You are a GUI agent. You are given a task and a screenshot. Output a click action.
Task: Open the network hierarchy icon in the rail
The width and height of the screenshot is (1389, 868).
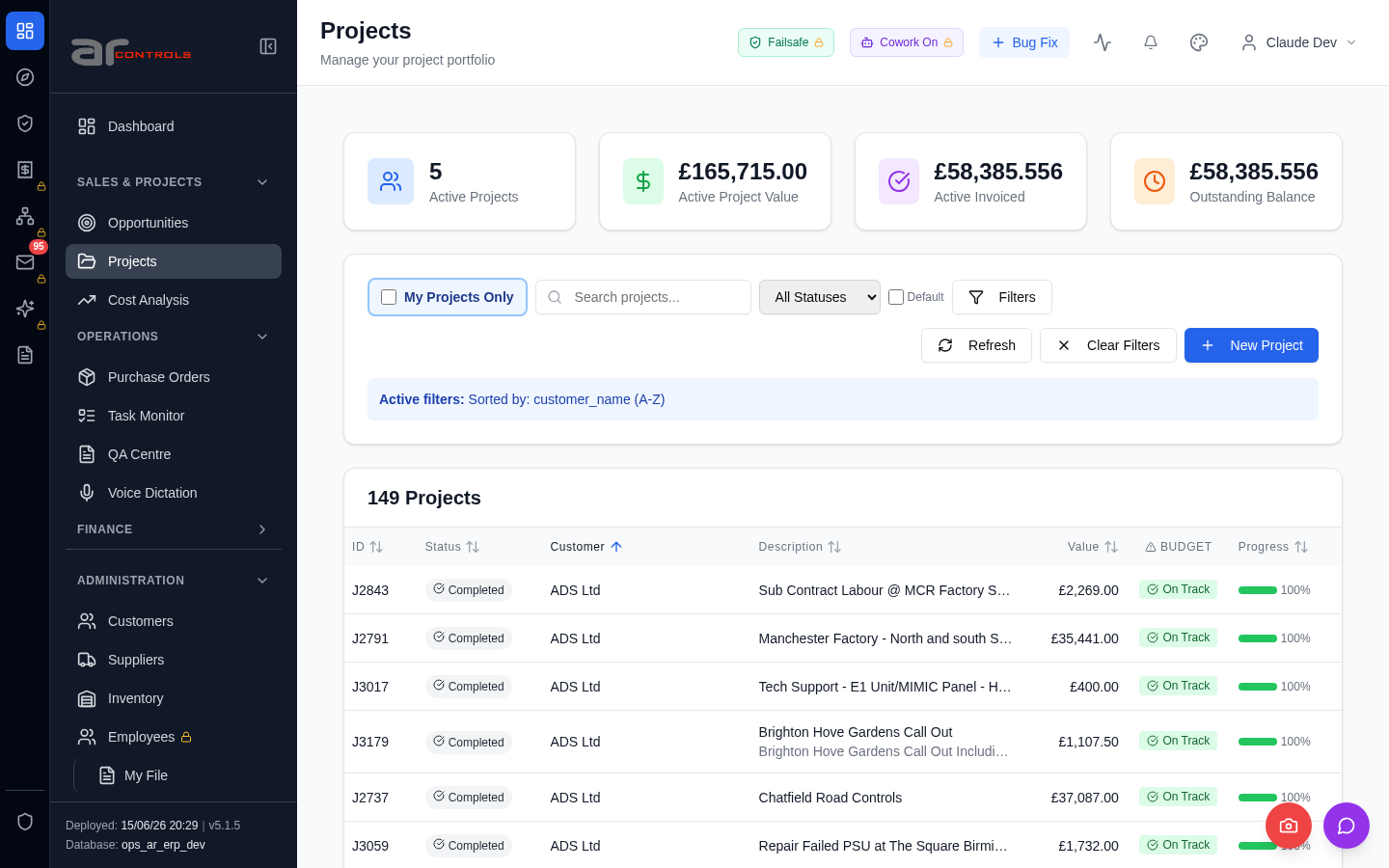(x=25, y=216)
